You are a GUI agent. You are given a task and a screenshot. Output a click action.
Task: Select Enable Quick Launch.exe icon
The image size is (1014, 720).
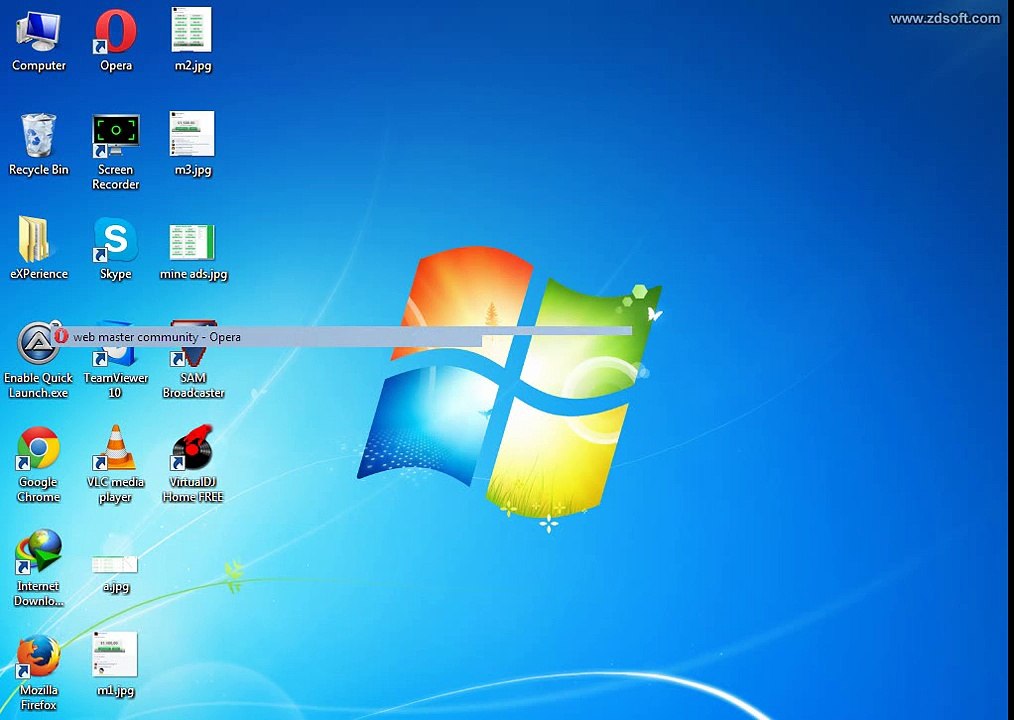[x=38, y=360]
